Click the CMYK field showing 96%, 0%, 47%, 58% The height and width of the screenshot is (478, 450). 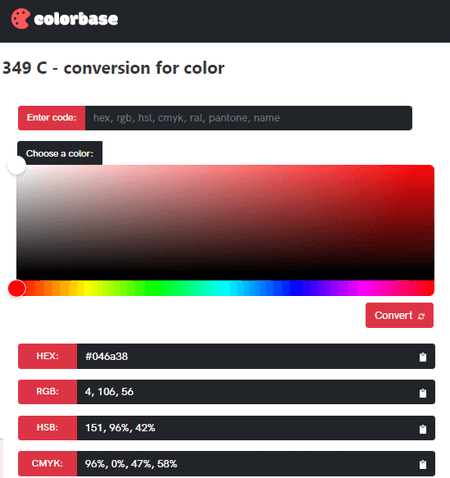coord(256,464)
